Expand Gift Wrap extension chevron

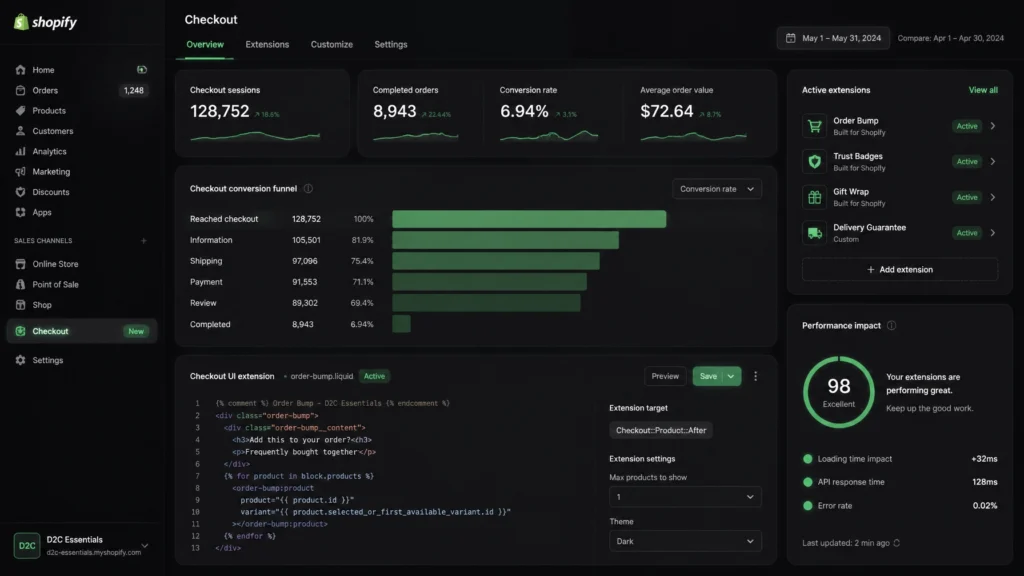click(x=993, y=197)
